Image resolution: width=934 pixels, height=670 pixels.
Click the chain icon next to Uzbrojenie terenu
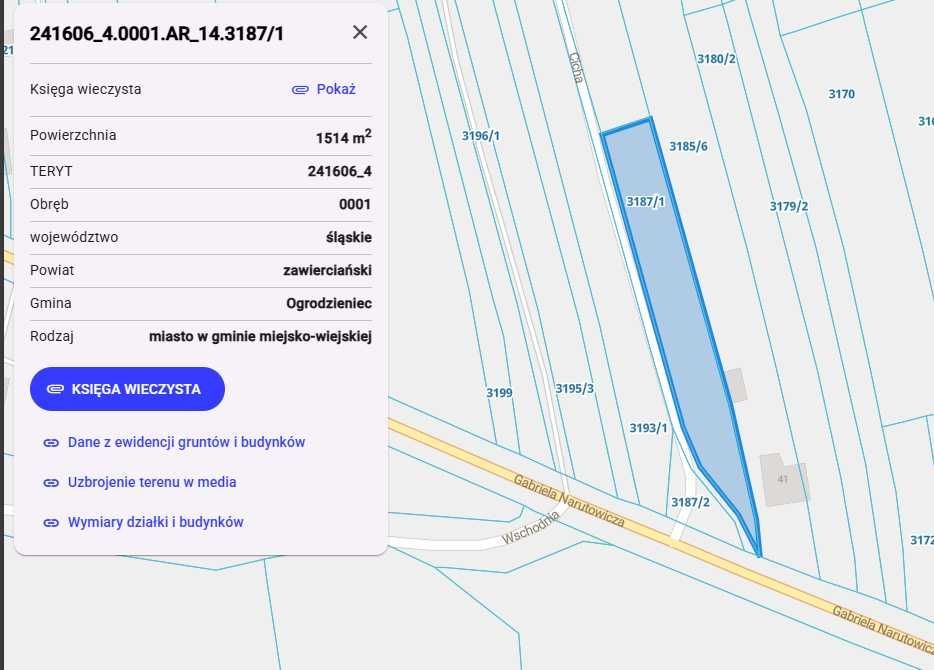tap(49, 482)
